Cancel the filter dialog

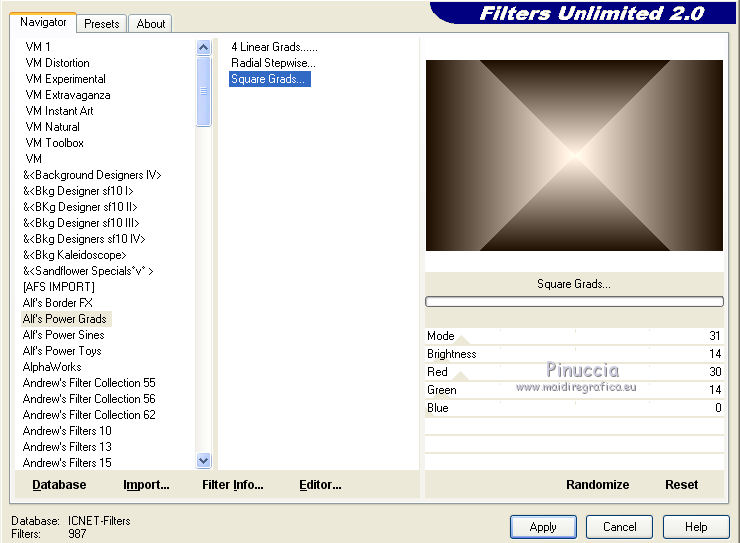620,527
